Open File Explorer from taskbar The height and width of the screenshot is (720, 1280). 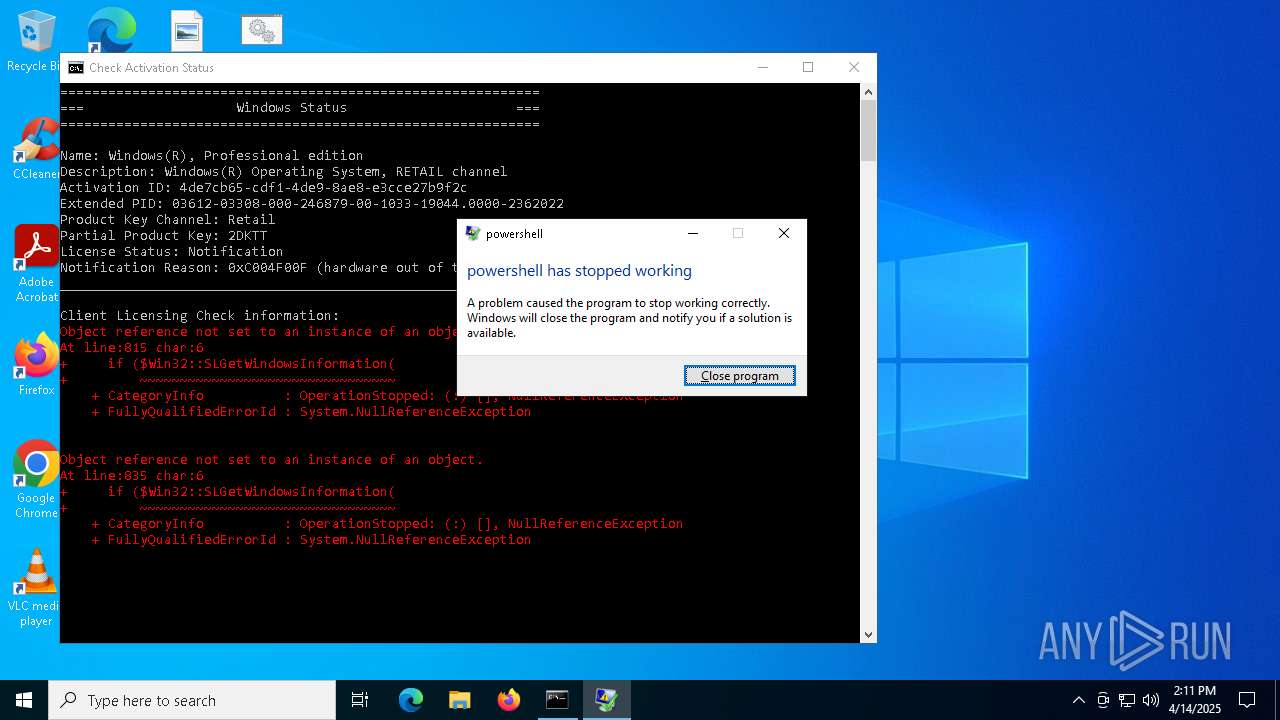459,700
